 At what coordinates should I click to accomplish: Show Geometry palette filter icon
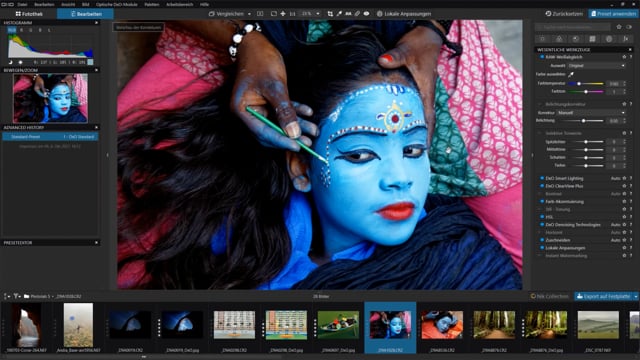coord(592,39)
